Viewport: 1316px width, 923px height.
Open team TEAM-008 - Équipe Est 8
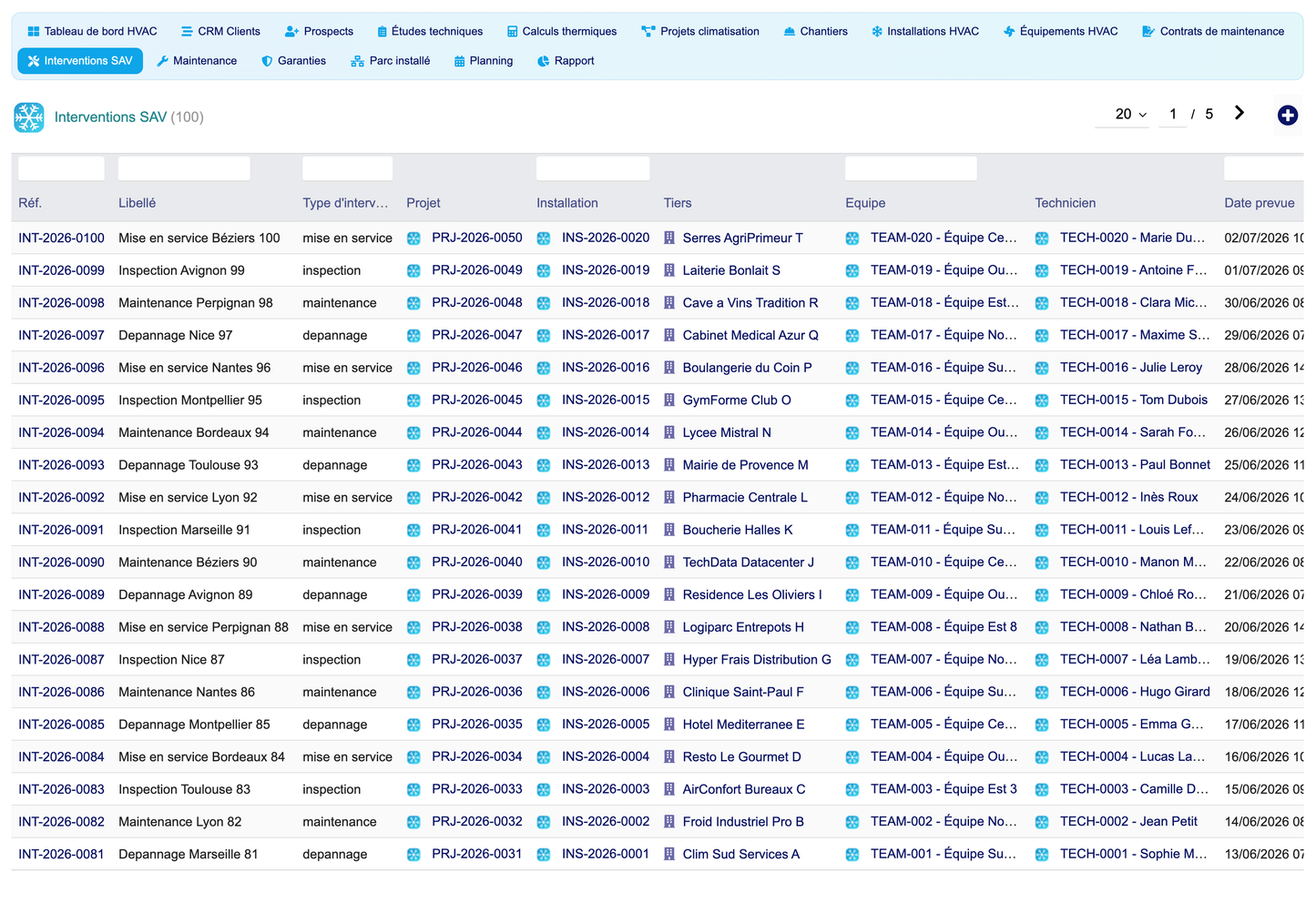coord(944,627)
